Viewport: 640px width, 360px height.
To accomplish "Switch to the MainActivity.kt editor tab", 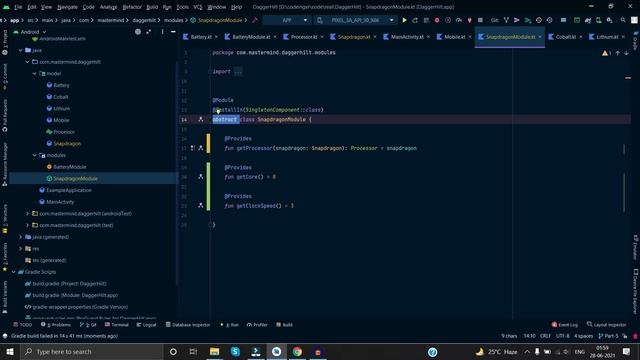I will click(x=407, y=37).
